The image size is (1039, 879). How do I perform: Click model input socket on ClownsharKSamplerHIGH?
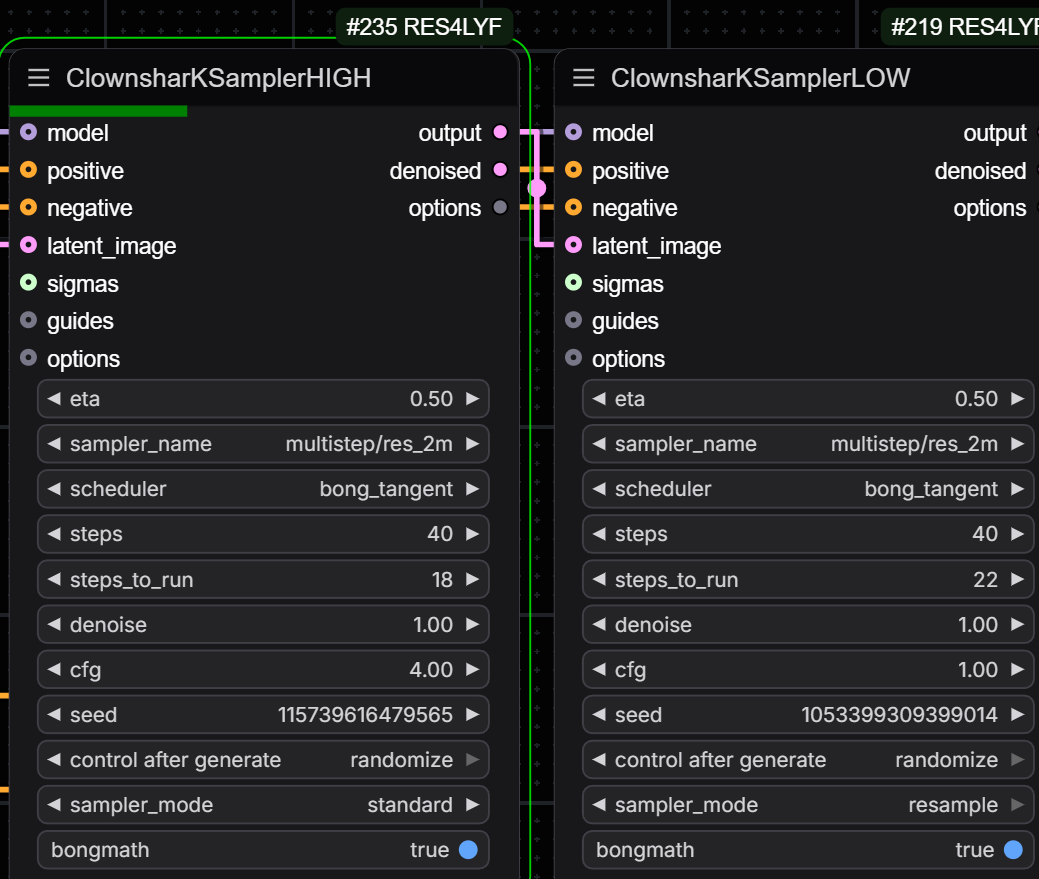tap(28, 132)
